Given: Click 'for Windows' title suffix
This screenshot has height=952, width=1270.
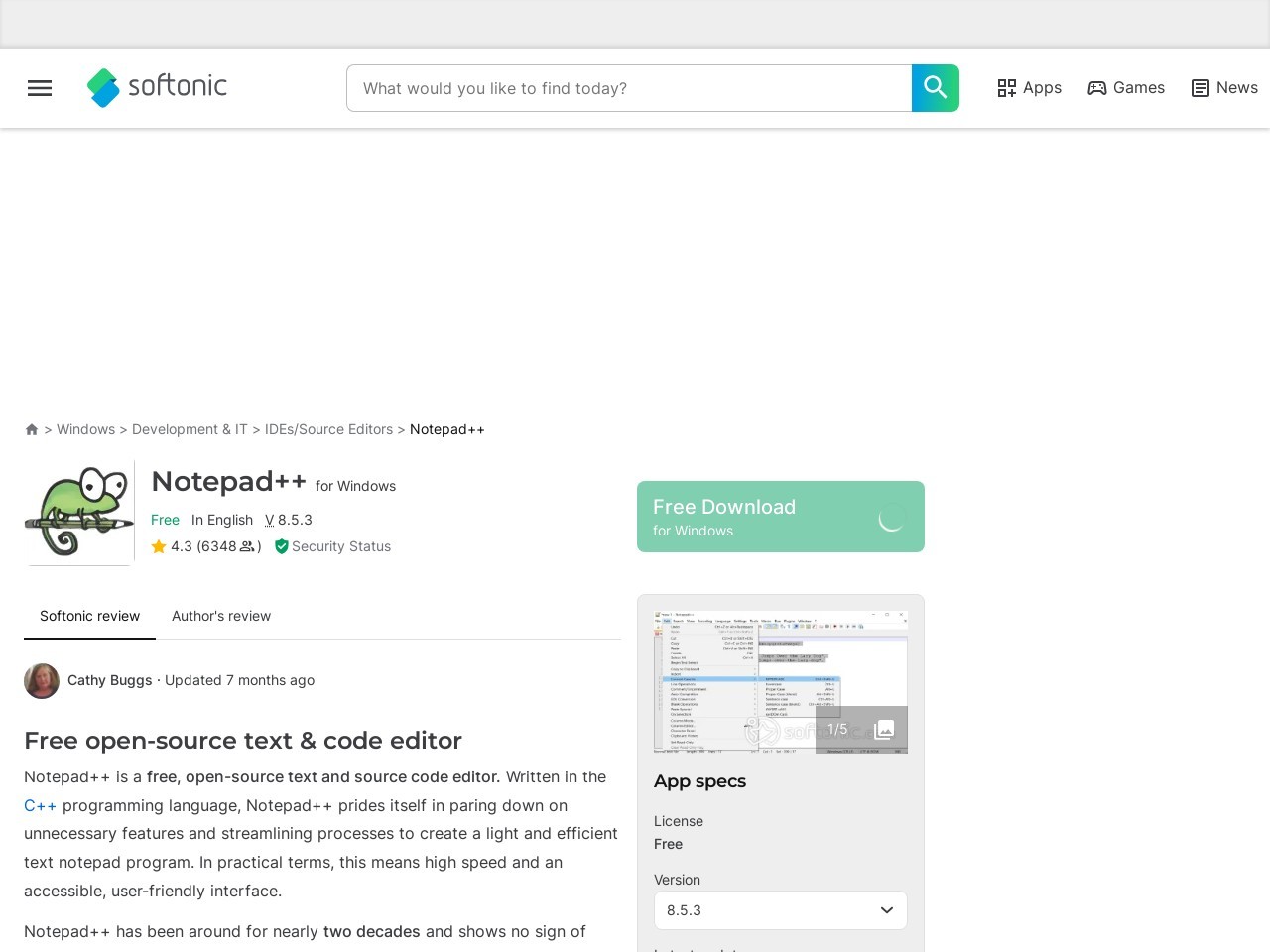Looking at the screenshot, I should coord(355,486).
